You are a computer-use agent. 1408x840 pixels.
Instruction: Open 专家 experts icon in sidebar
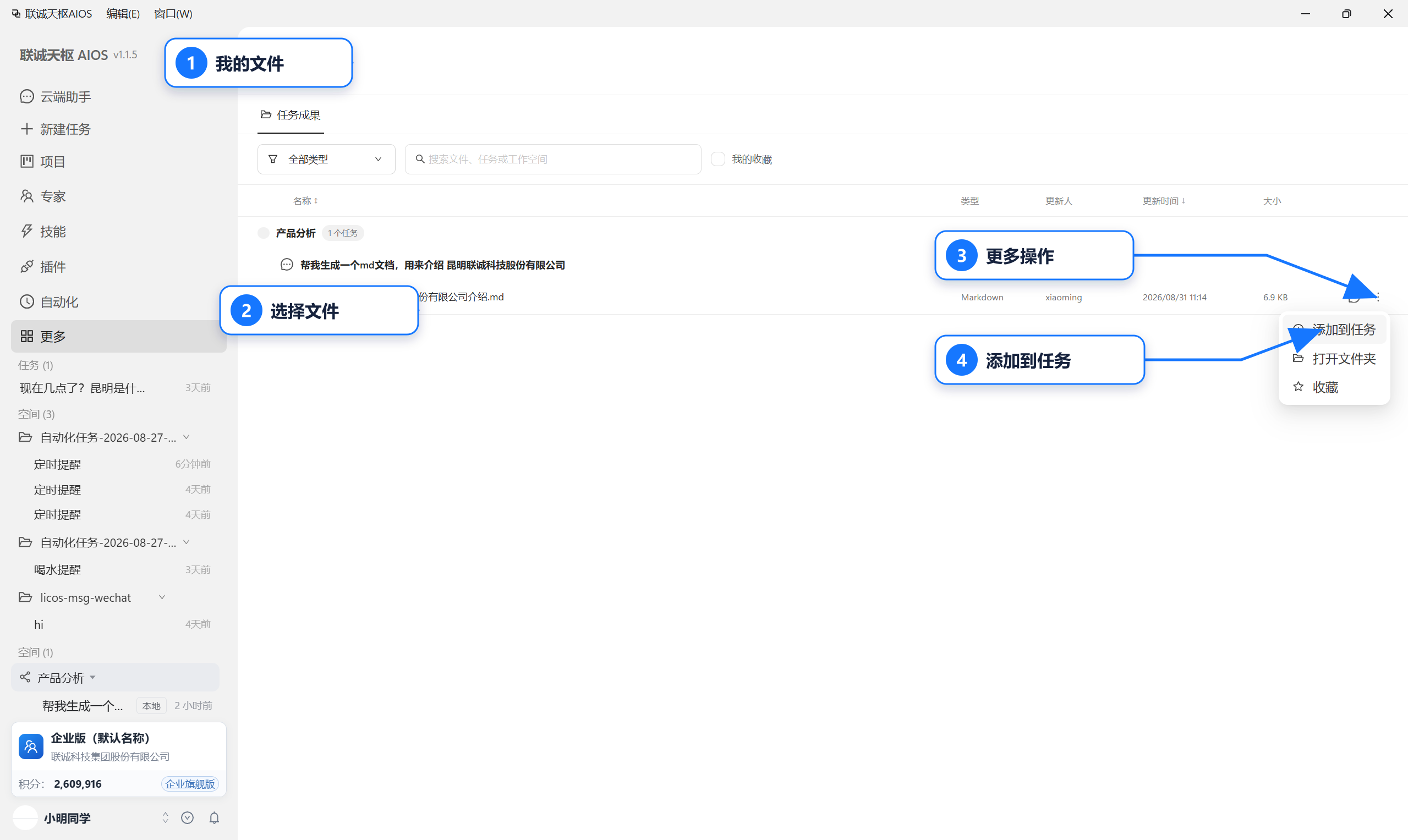pyautogui.click(x=26, y=196)
